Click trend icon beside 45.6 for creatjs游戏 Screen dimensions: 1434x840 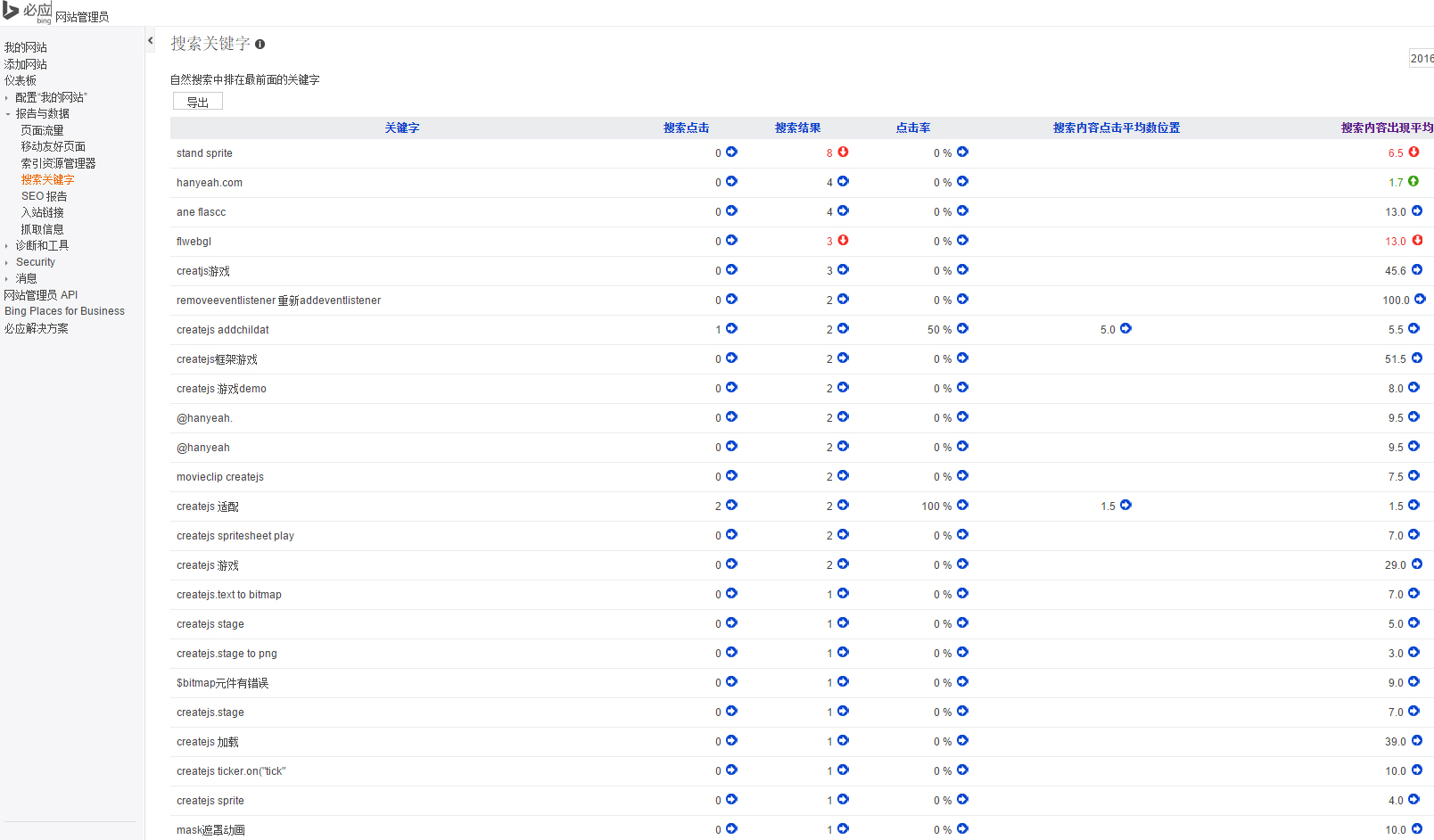coord(1417,270)
